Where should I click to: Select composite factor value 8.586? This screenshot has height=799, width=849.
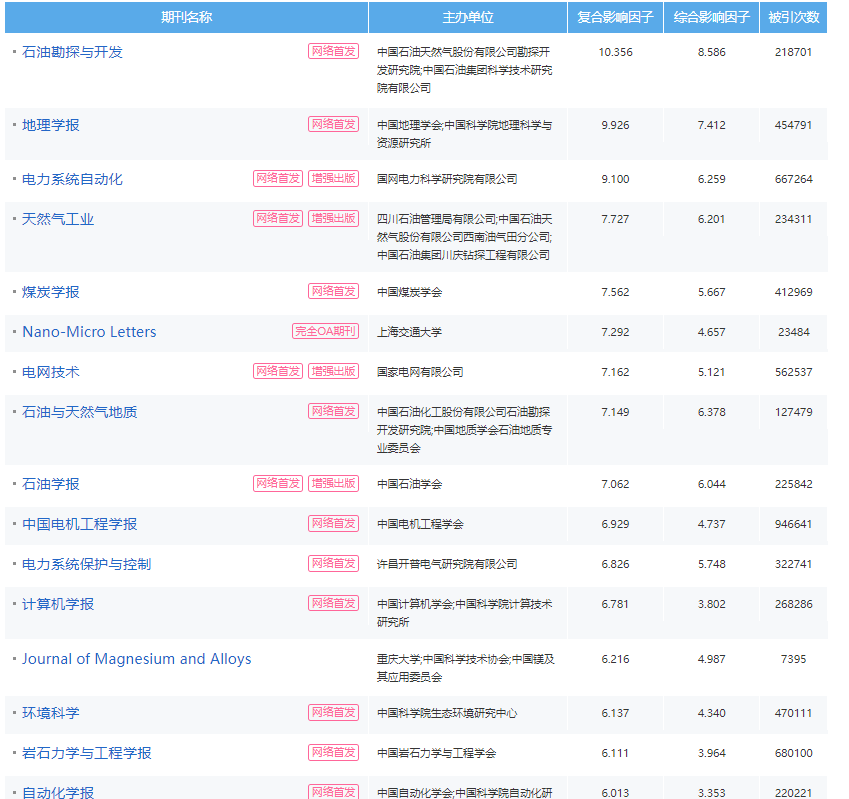pyautogui.click(x=711, y=52)
